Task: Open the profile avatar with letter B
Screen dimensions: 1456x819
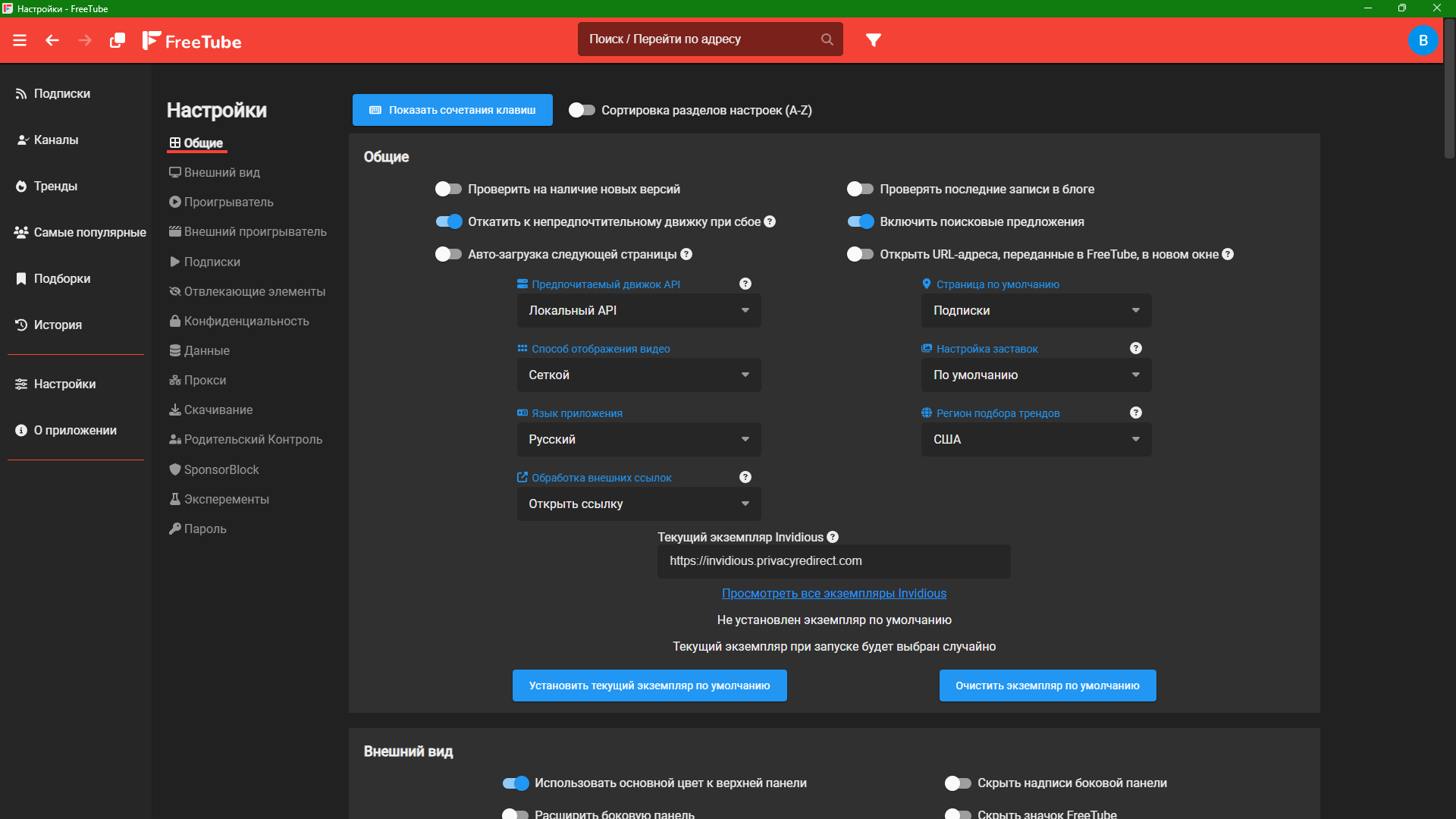Action: click(x=1423, y=40)
